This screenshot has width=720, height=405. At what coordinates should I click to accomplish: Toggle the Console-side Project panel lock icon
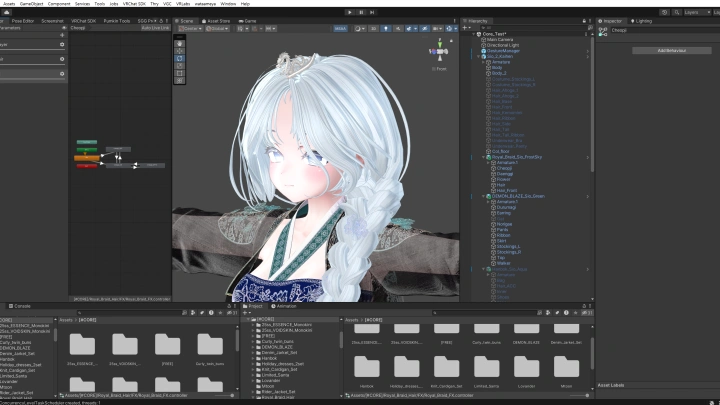tap(229, 306)
